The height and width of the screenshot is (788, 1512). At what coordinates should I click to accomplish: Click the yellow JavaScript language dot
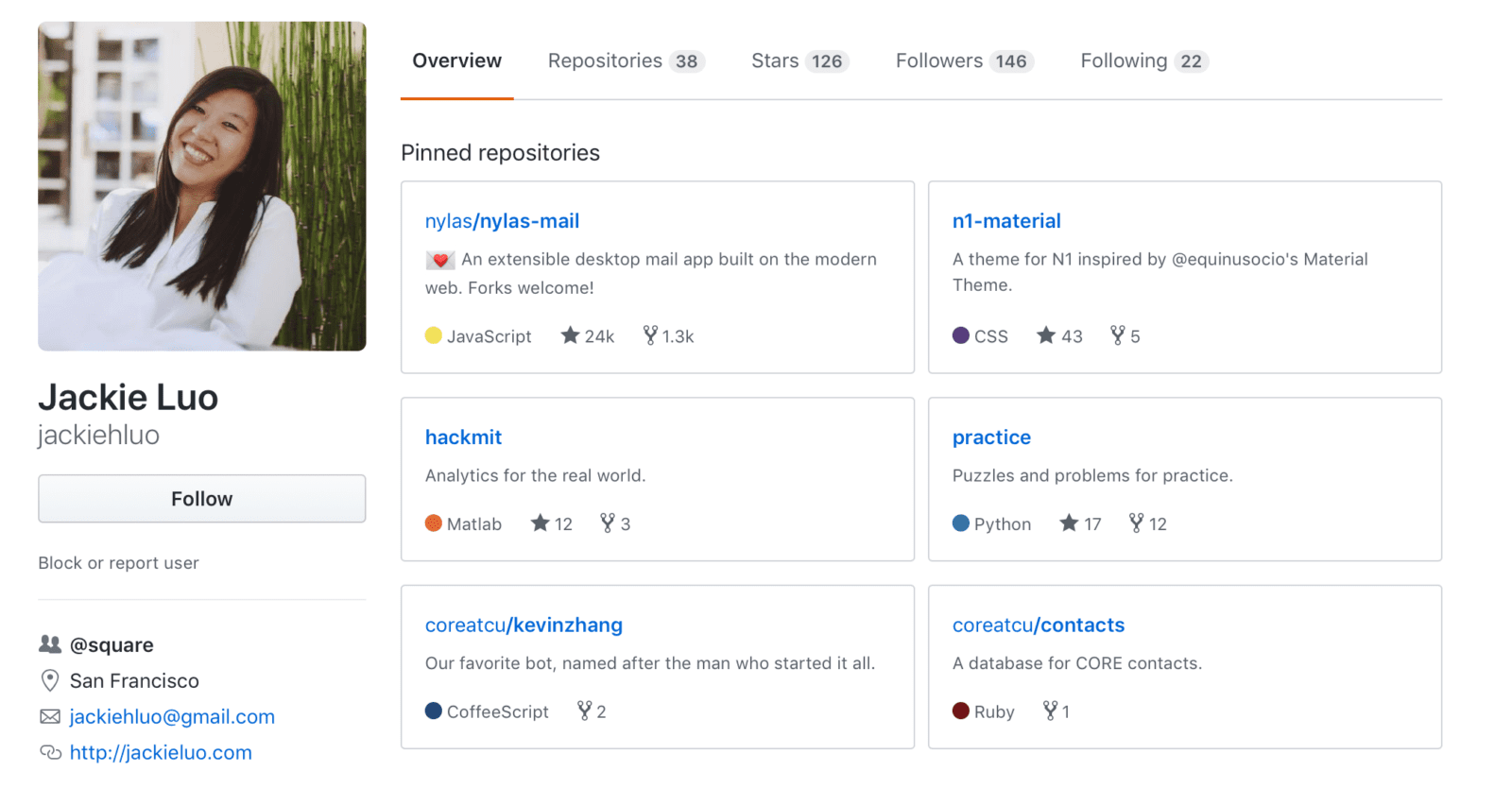click(434, 335)
